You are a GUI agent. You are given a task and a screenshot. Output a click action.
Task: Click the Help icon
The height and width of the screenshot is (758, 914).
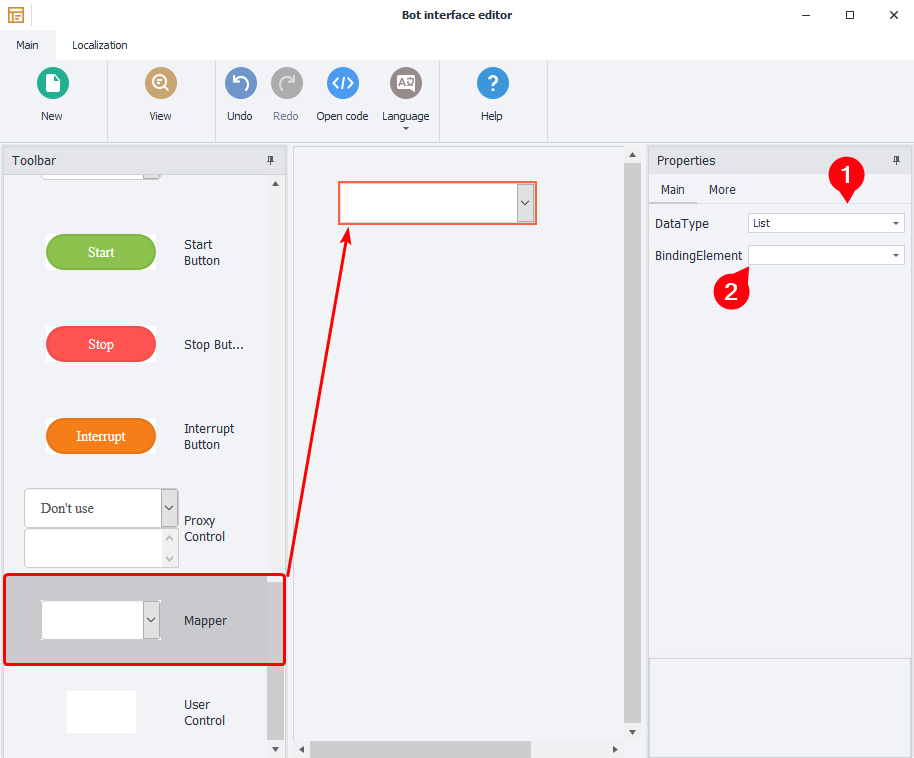click(492, 83)
